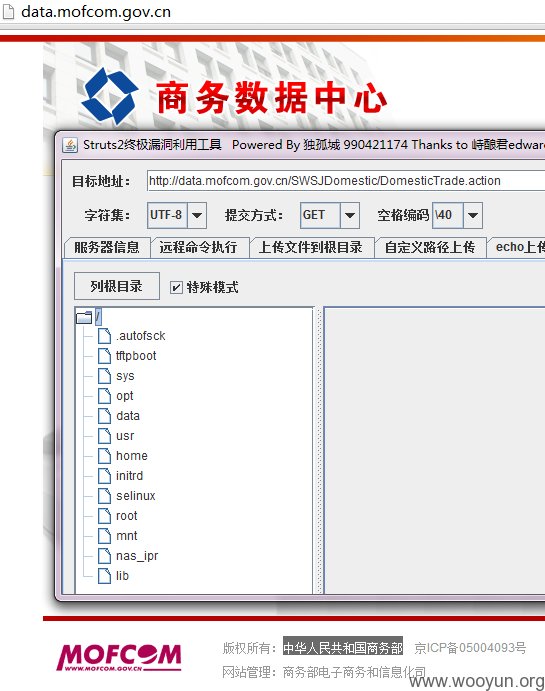Screen dimensions: 545x691
Task: Switch to the 远程命令执行 tab
Action: tap(198, 247)
